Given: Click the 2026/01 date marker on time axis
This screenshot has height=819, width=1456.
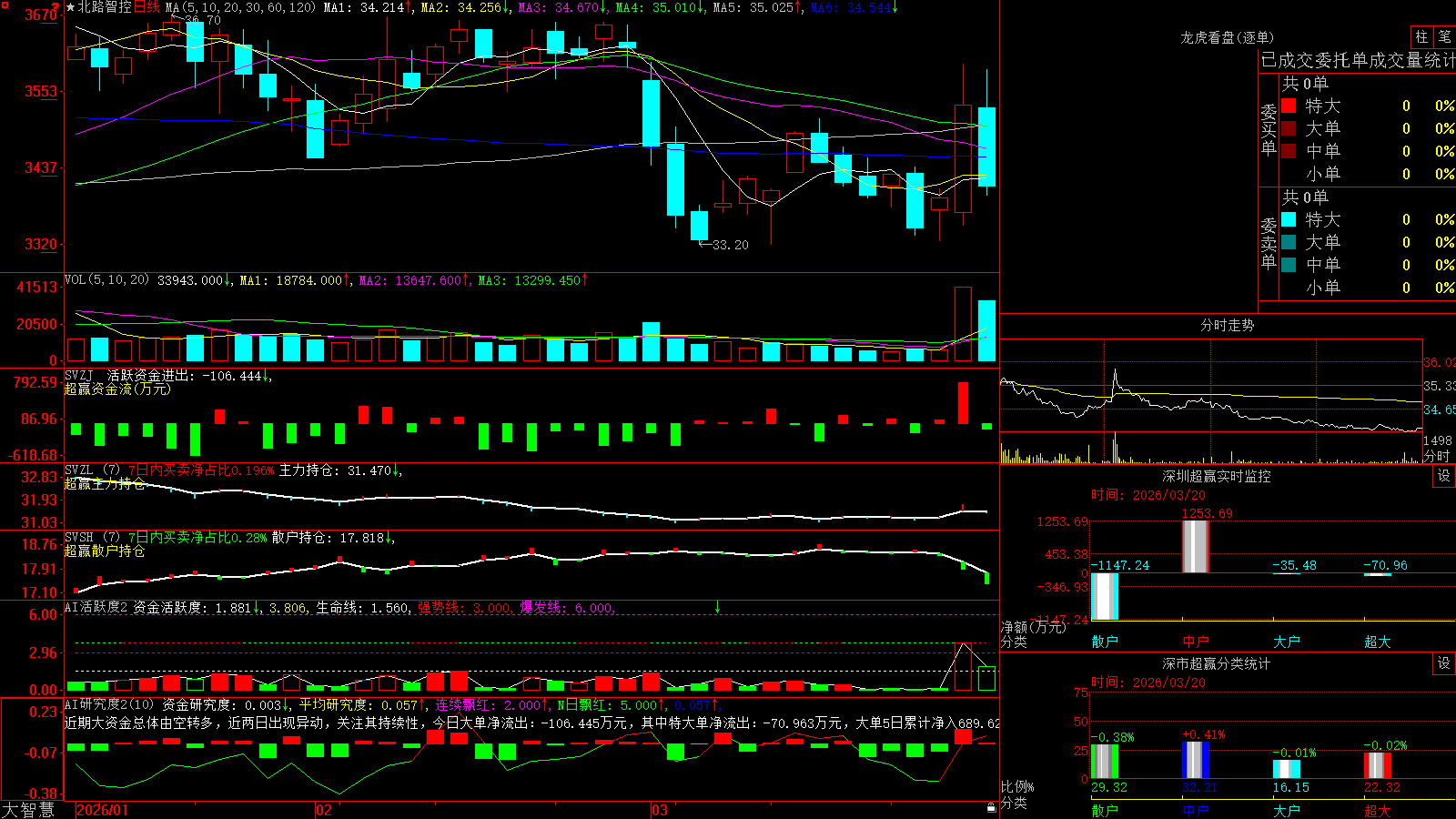Looking at the screenshot, I should [103, 810].
